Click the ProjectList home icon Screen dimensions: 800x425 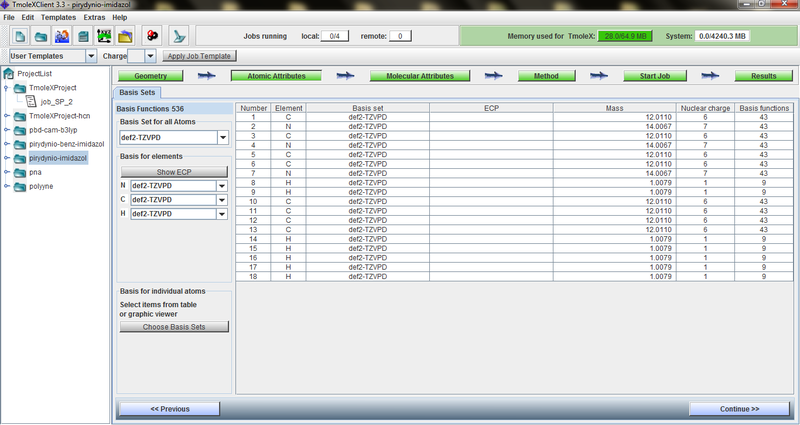9,74
